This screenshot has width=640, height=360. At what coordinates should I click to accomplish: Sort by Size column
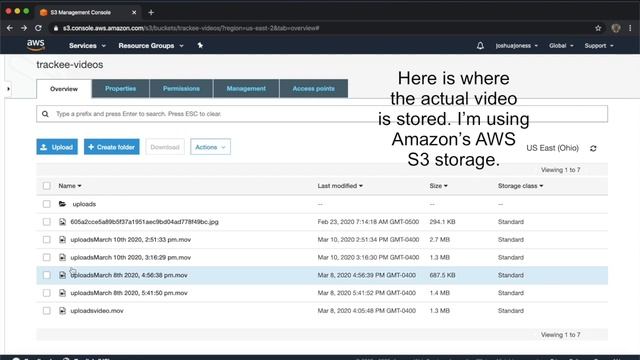point(438,186)
